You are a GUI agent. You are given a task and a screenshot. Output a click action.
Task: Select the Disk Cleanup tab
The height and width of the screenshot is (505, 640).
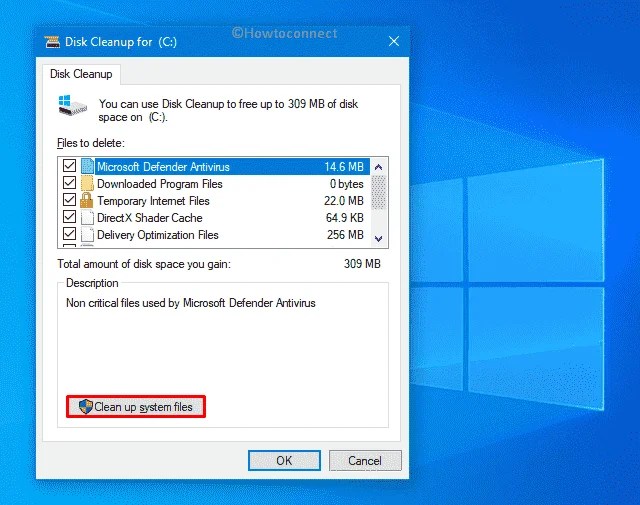[x=81, y=74]
